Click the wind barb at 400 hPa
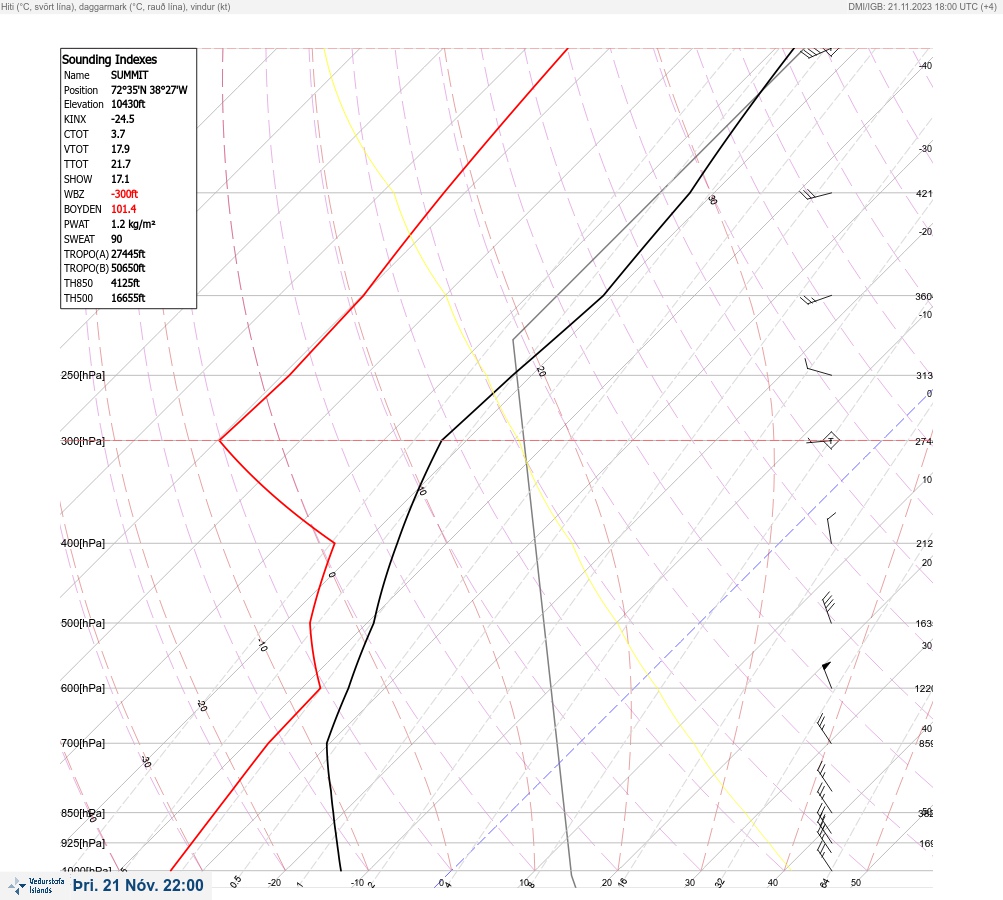This screenshot has height=900, width=1003. coord(830,528)
